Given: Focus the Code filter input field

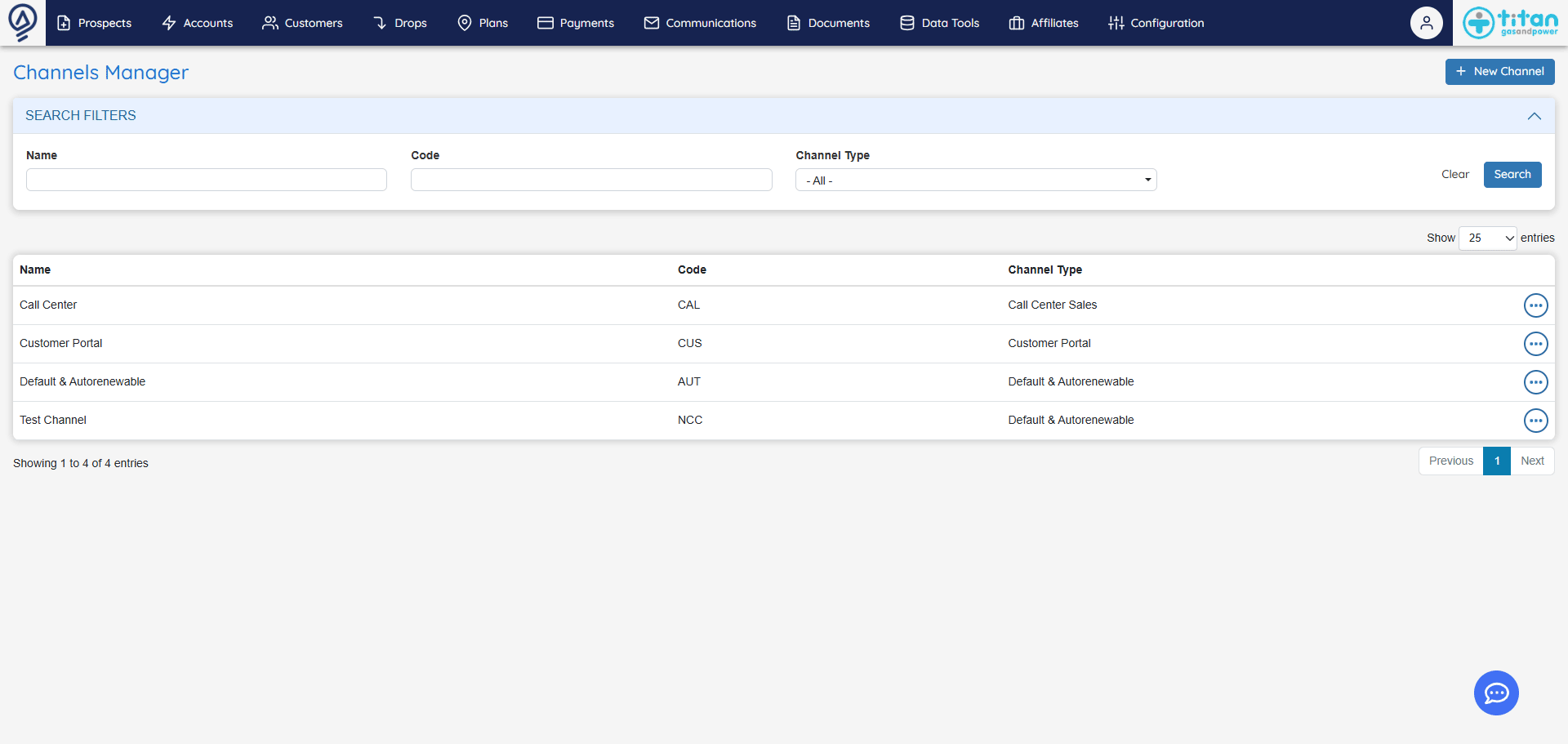Looking at the screenshot, I should point(591,180).
